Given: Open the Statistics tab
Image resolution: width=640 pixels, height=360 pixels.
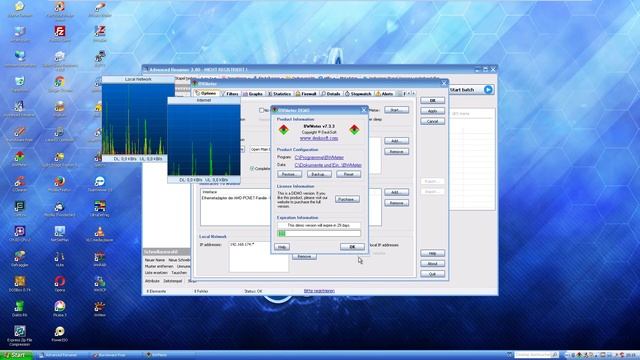Looking at the screenshot, I should point(280,93).
